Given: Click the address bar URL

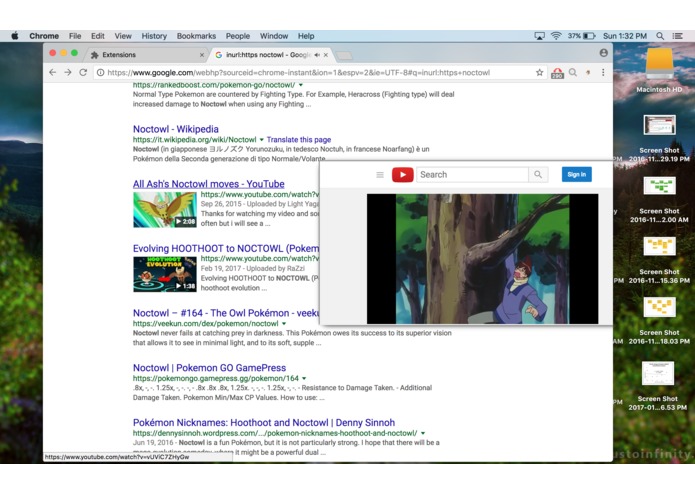Looking at the screenshot, I should 298,73.
